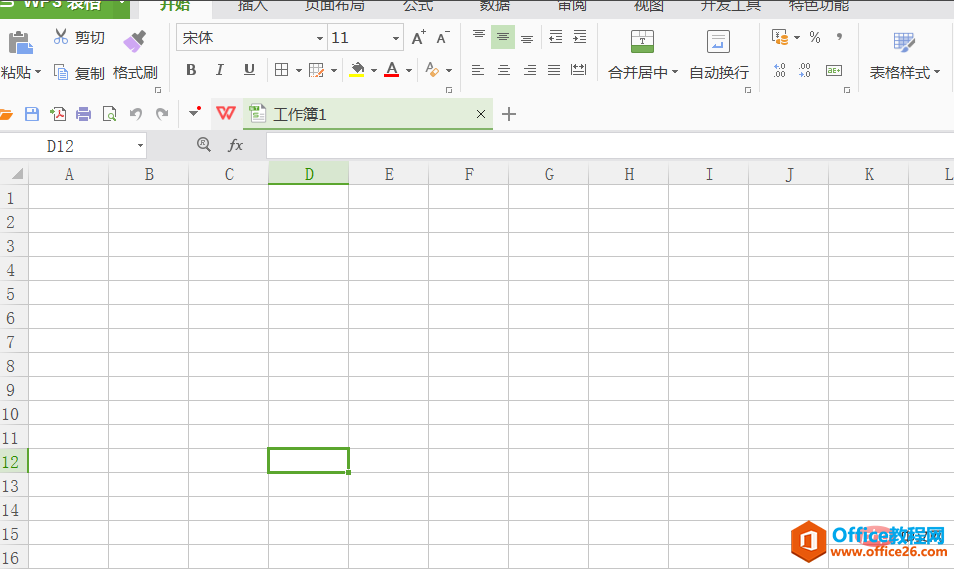The image size is (954, 569).
Task: Increase indent icon
Action: pos(580,37)
